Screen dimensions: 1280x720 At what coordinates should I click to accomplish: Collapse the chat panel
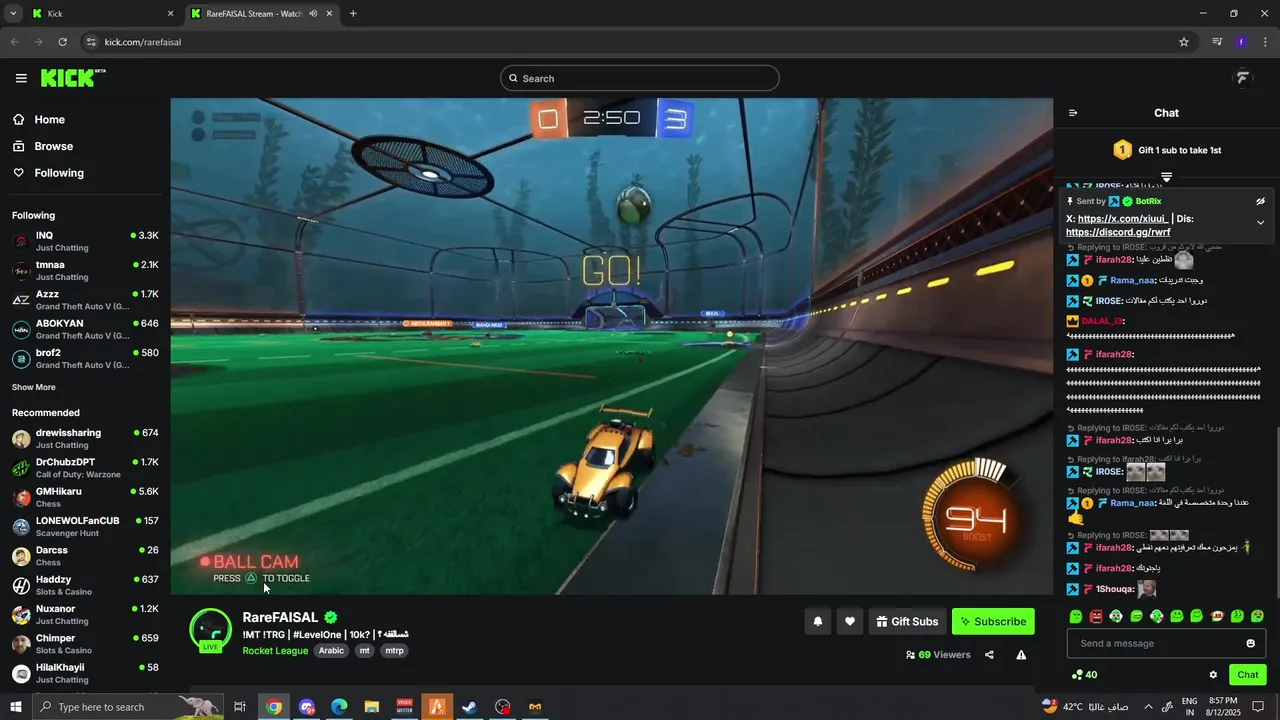pos(1073,113)
